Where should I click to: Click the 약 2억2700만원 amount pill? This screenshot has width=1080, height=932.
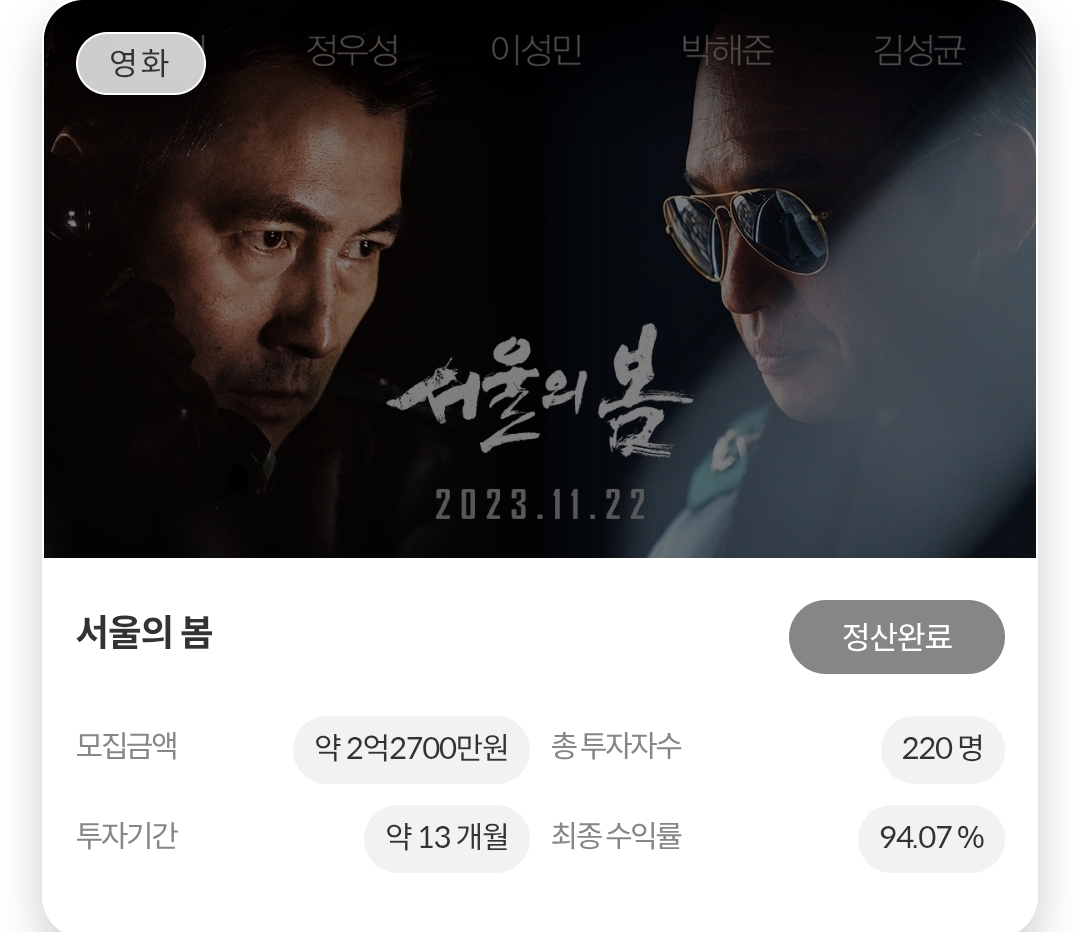[411, 749]
